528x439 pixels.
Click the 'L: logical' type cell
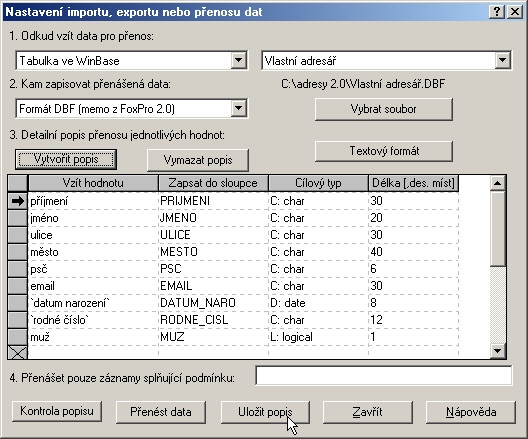pos(318,337)
